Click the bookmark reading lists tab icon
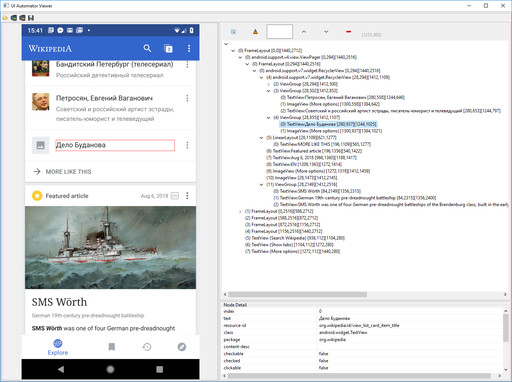Image resolution: width=512 pixels, height=382 pixels. tap(112, 347)
